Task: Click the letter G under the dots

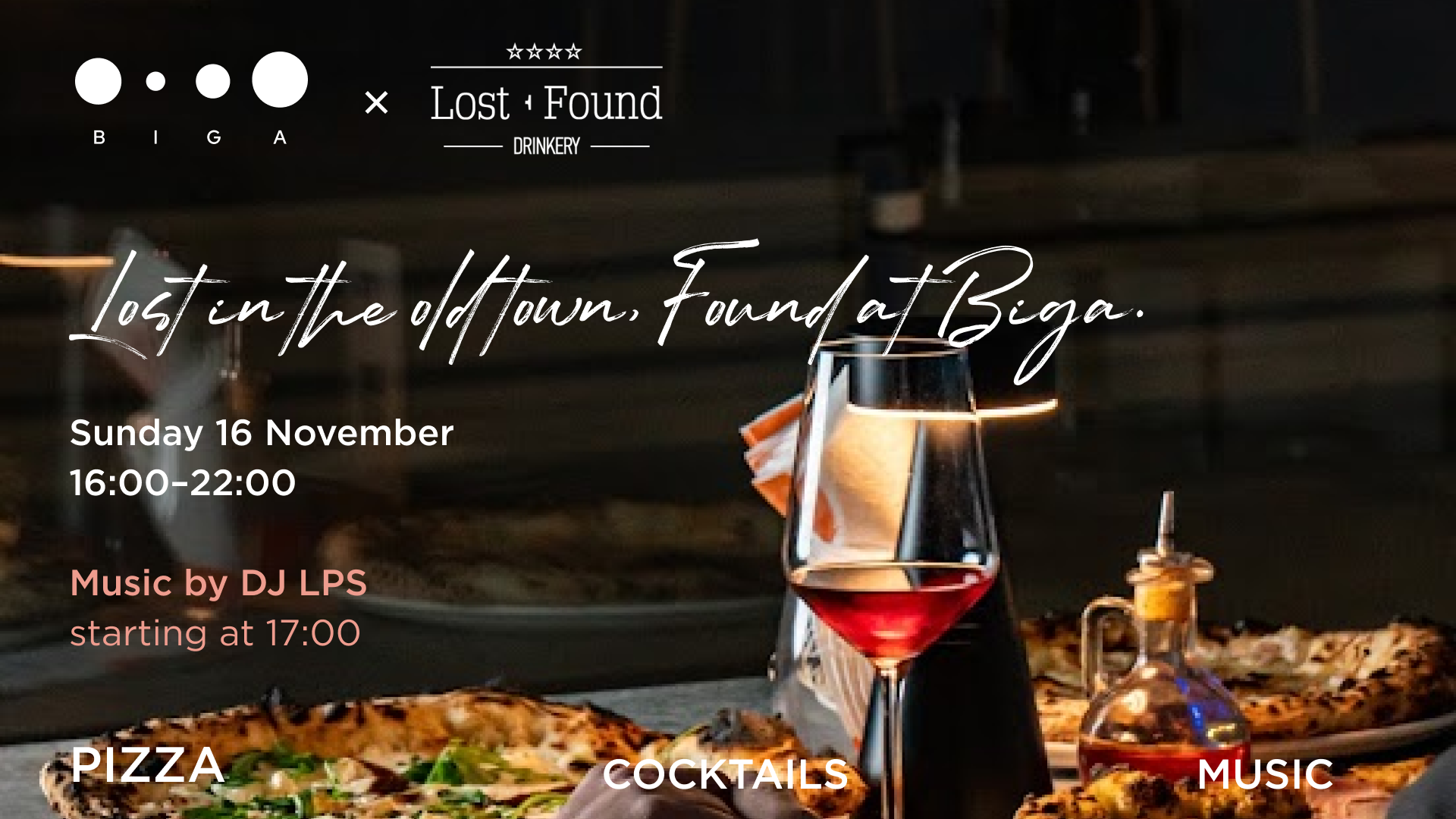Action: coord(214,137)
